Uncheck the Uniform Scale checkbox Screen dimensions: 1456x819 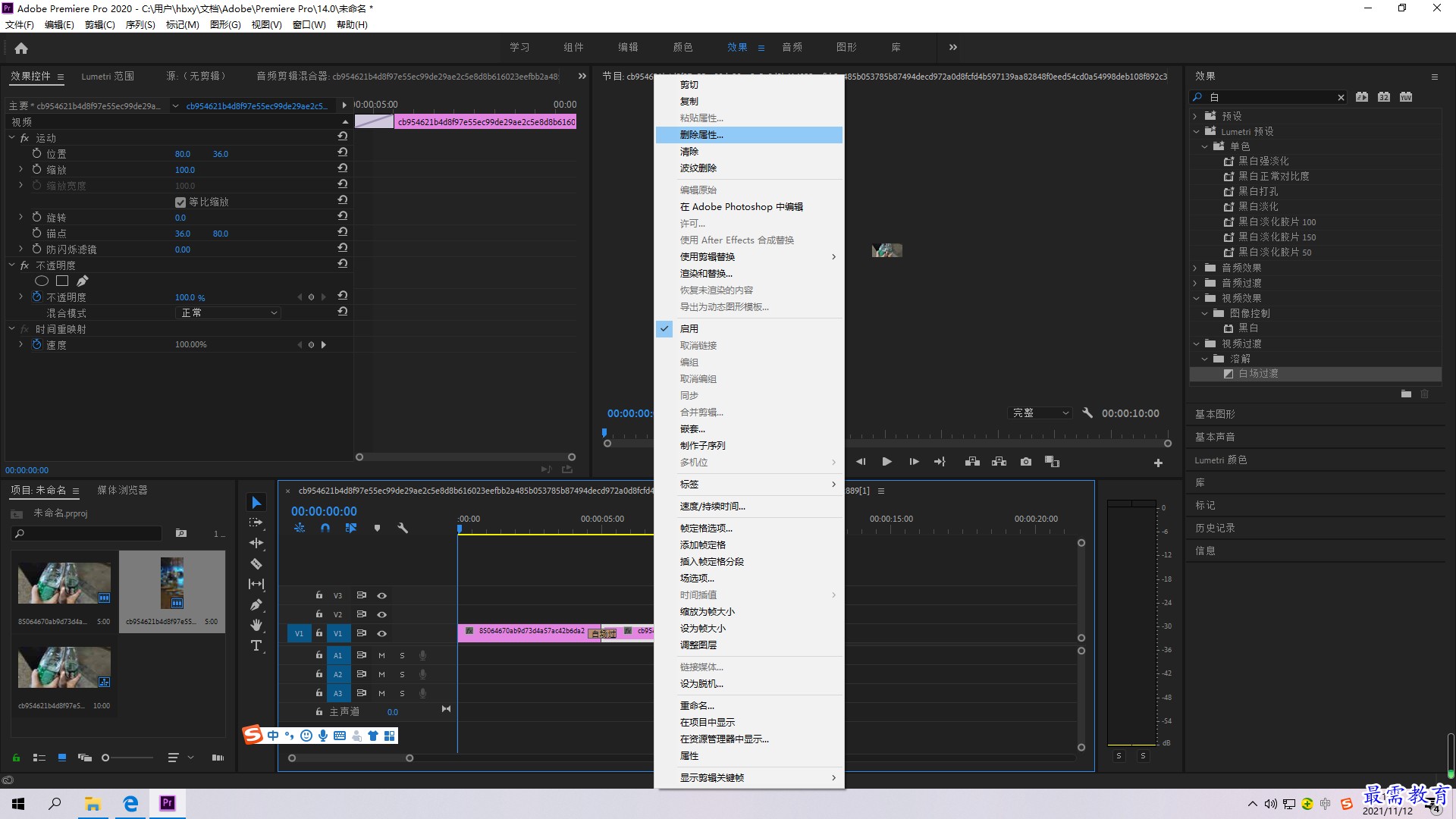tap(180, 202)
